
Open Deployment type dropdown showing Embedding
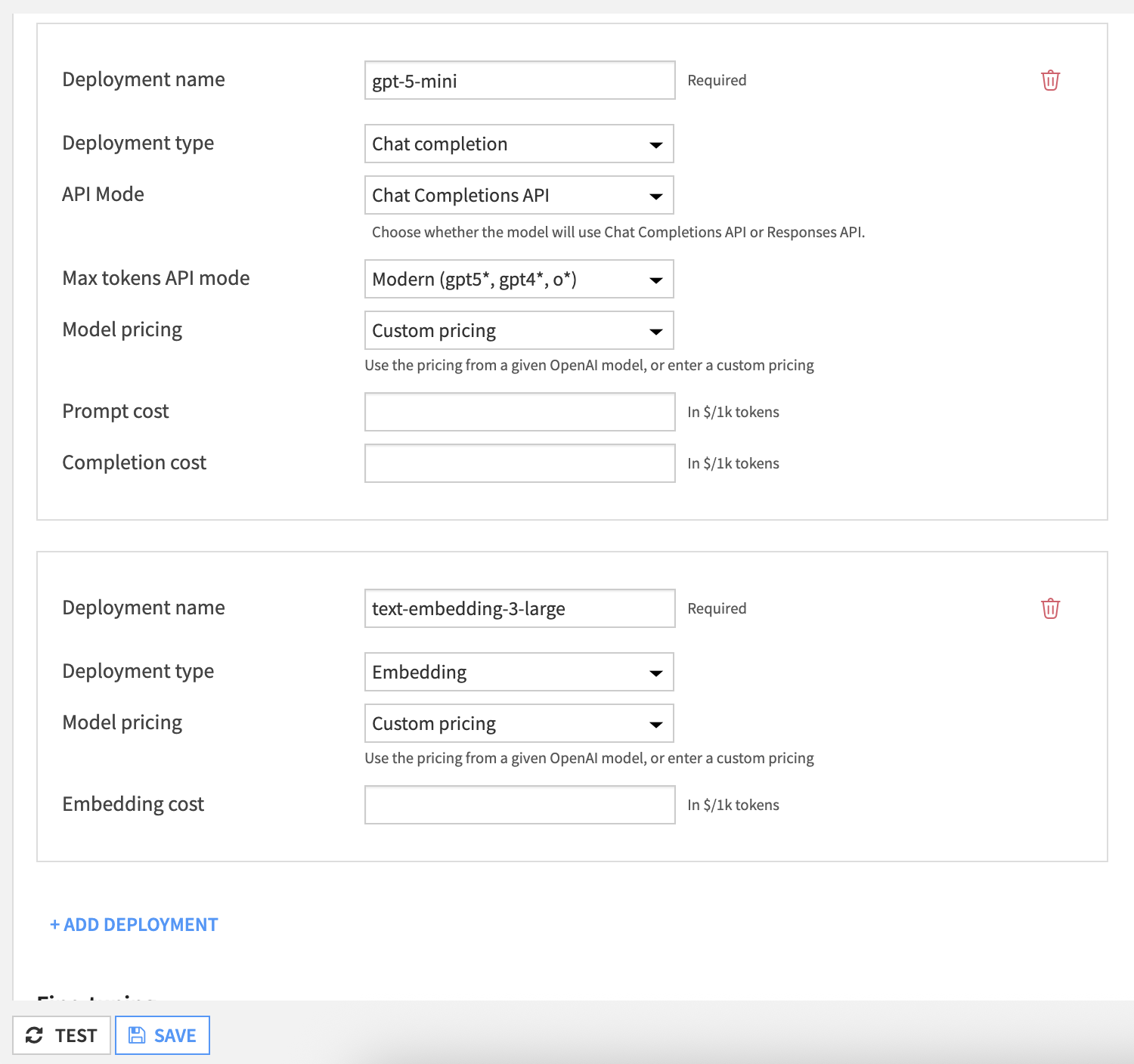[519, 672]
